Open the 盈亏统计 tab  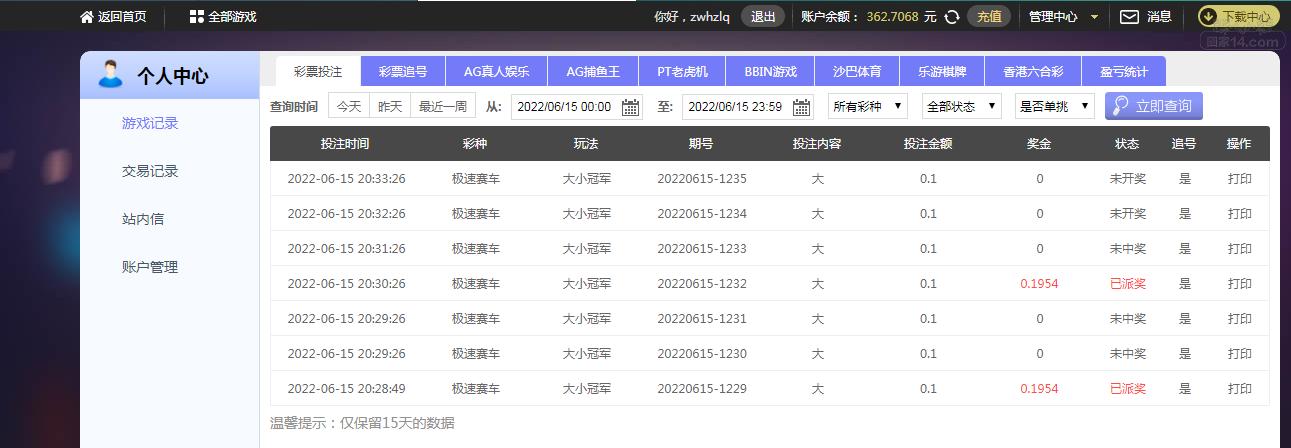[1123, 72]
